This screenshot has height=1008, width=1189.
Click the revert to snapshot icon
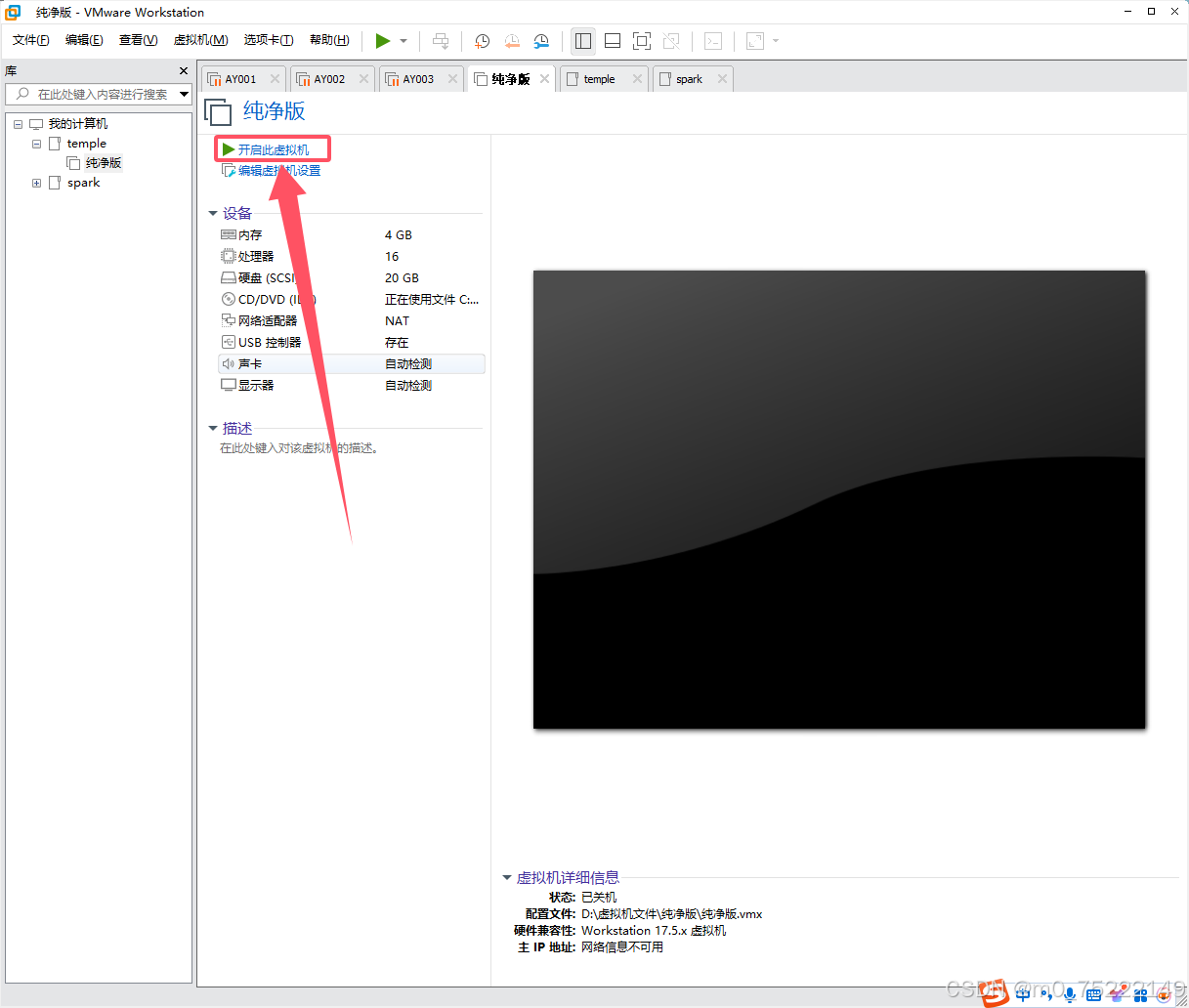[x=512, y=41]
